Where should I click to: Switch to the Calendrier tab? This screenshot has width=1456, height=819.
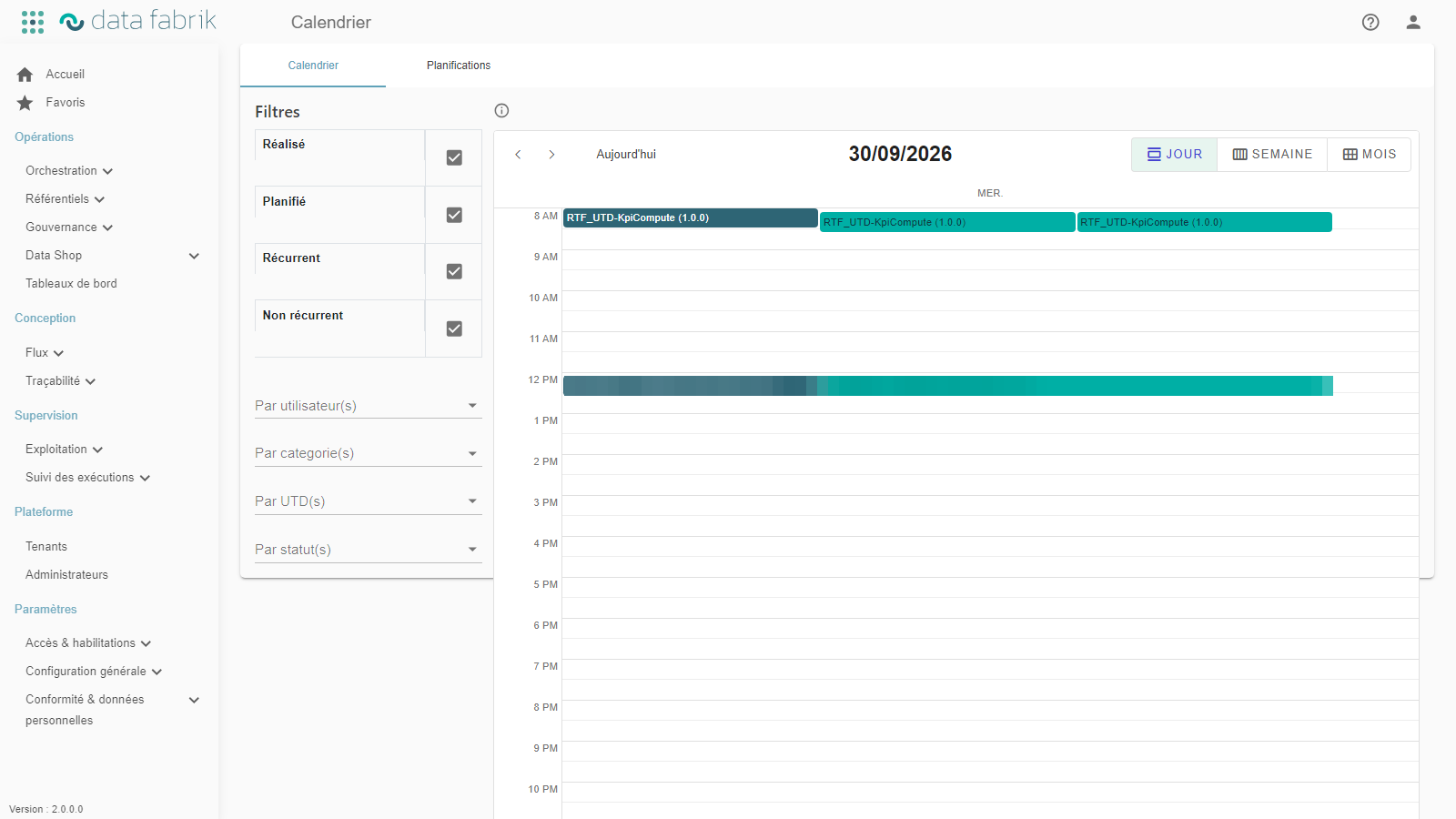[313, 66]
